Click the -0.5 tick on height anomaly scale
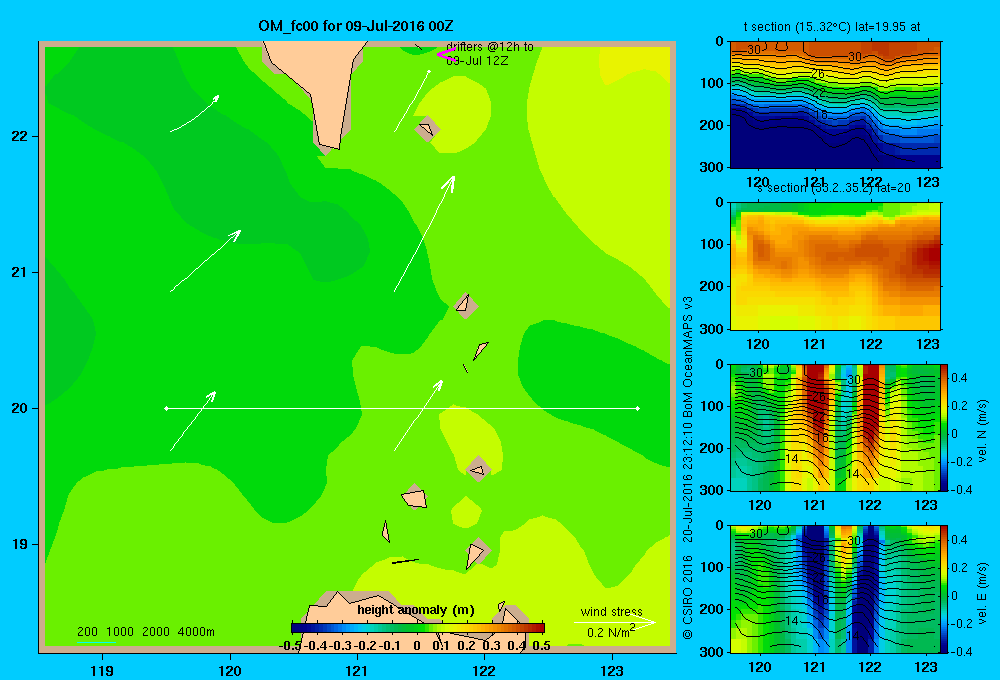The width and height of the screenshot is (1000, 680). [x=290, y=646]
